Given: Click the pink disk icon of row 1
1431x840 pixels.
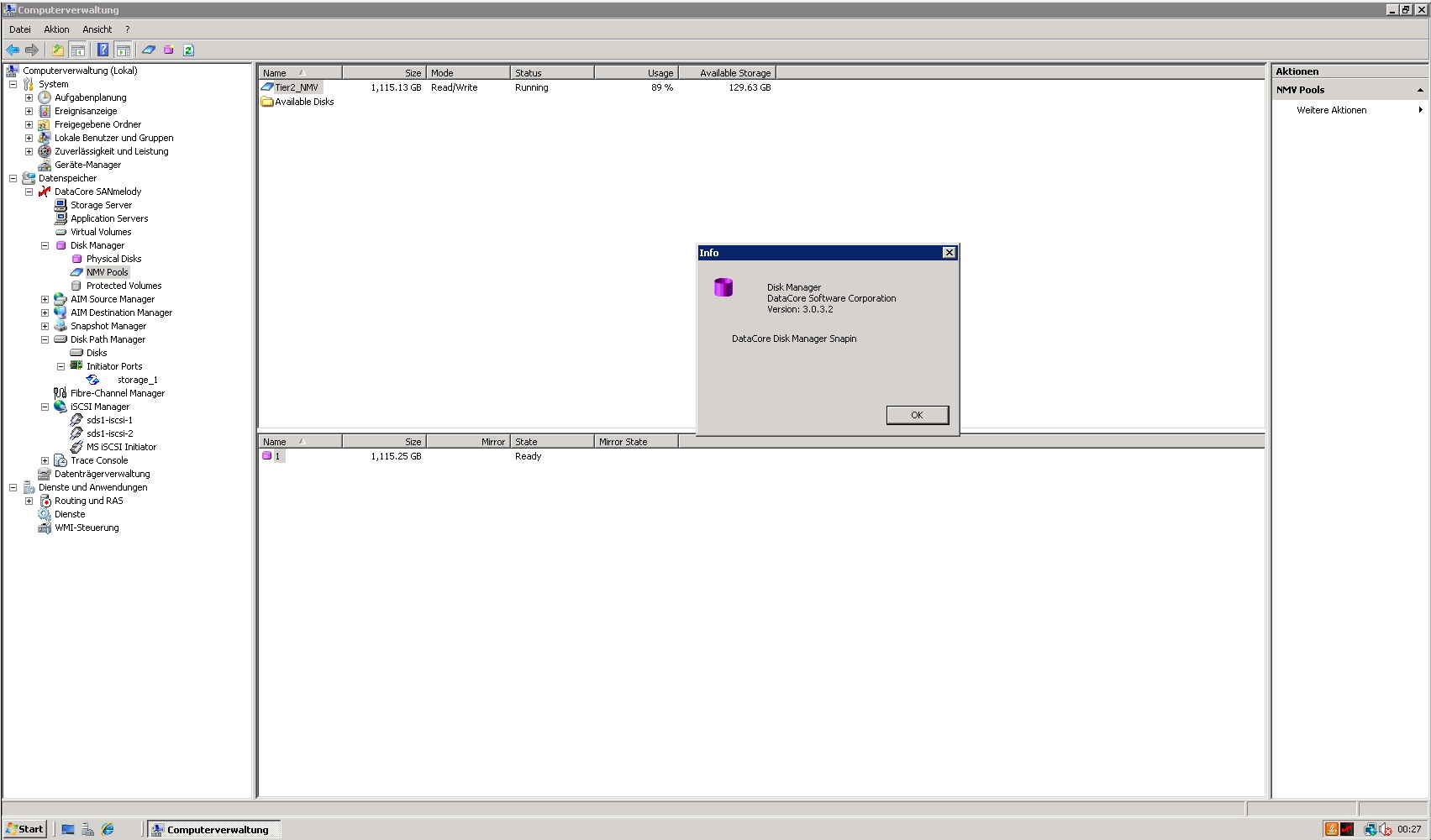Looking at the screenshot, I should pos(267,456).
